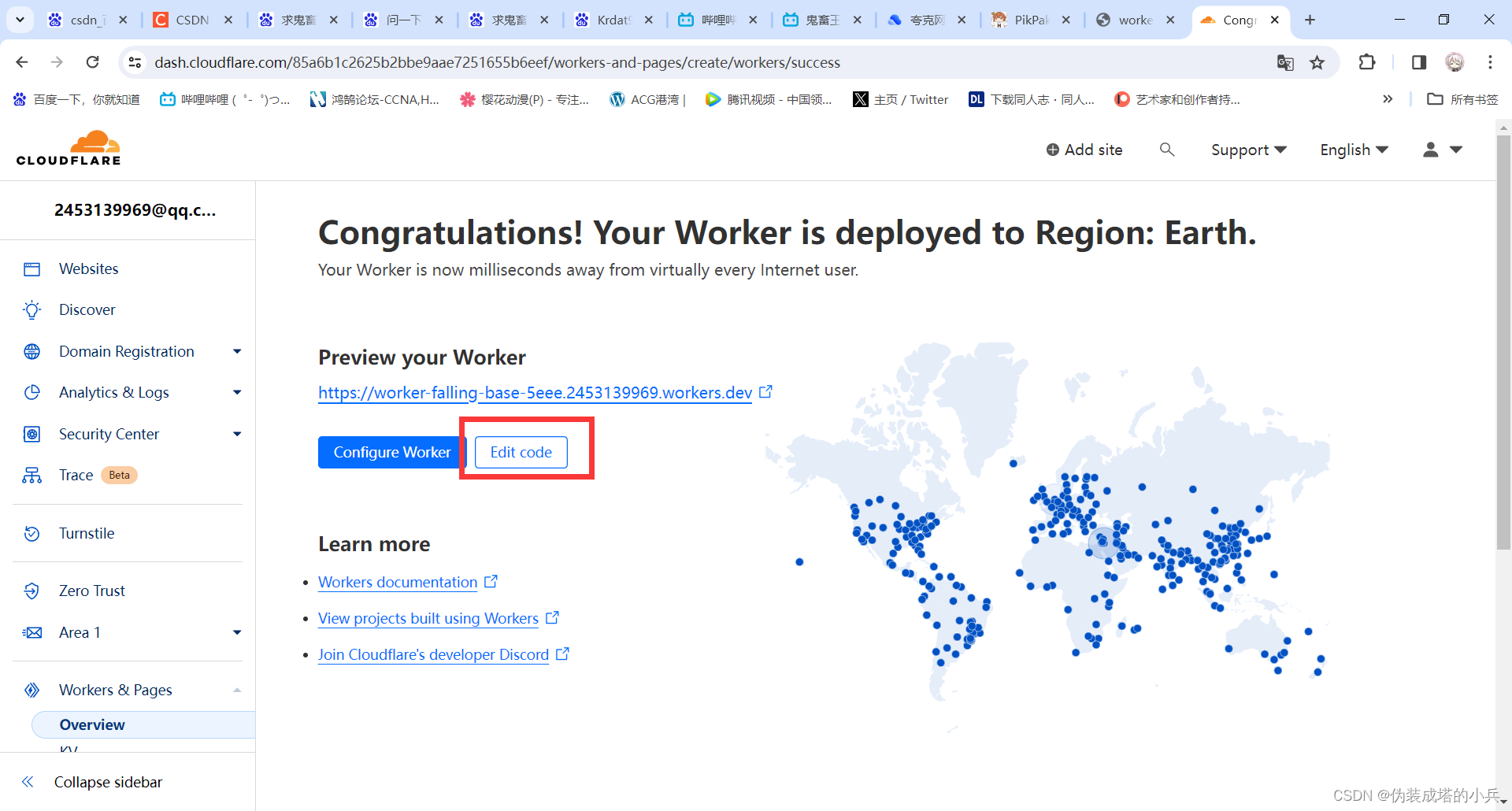This screenshot has height=811, width=1512.
Task: Click the Cloudflare logo
Action: [69, 149]
